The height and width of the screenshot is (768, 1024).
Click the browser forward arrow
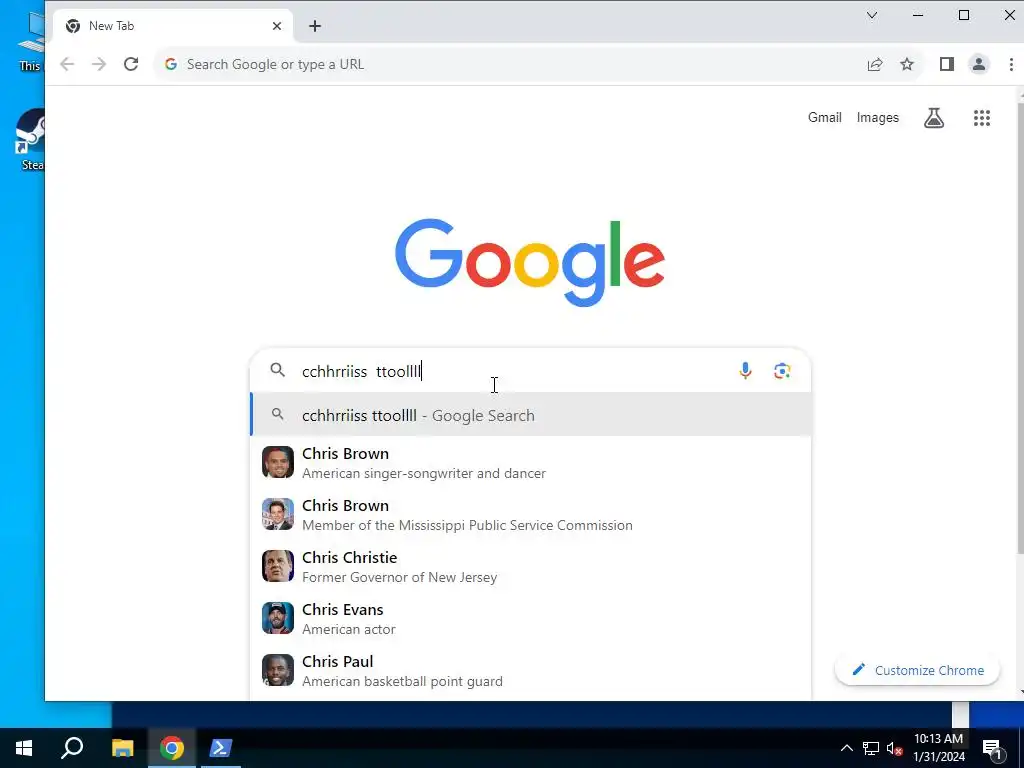99,64
